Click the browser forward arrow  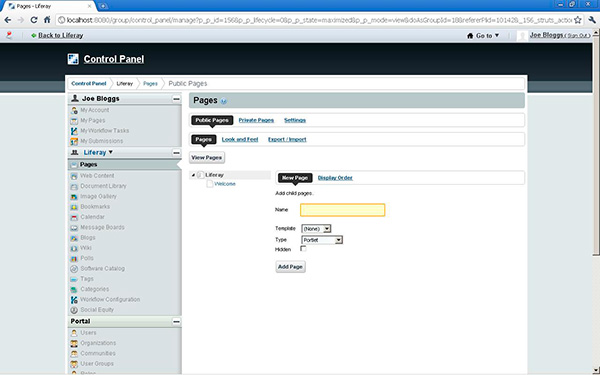(x=21, y=20)
